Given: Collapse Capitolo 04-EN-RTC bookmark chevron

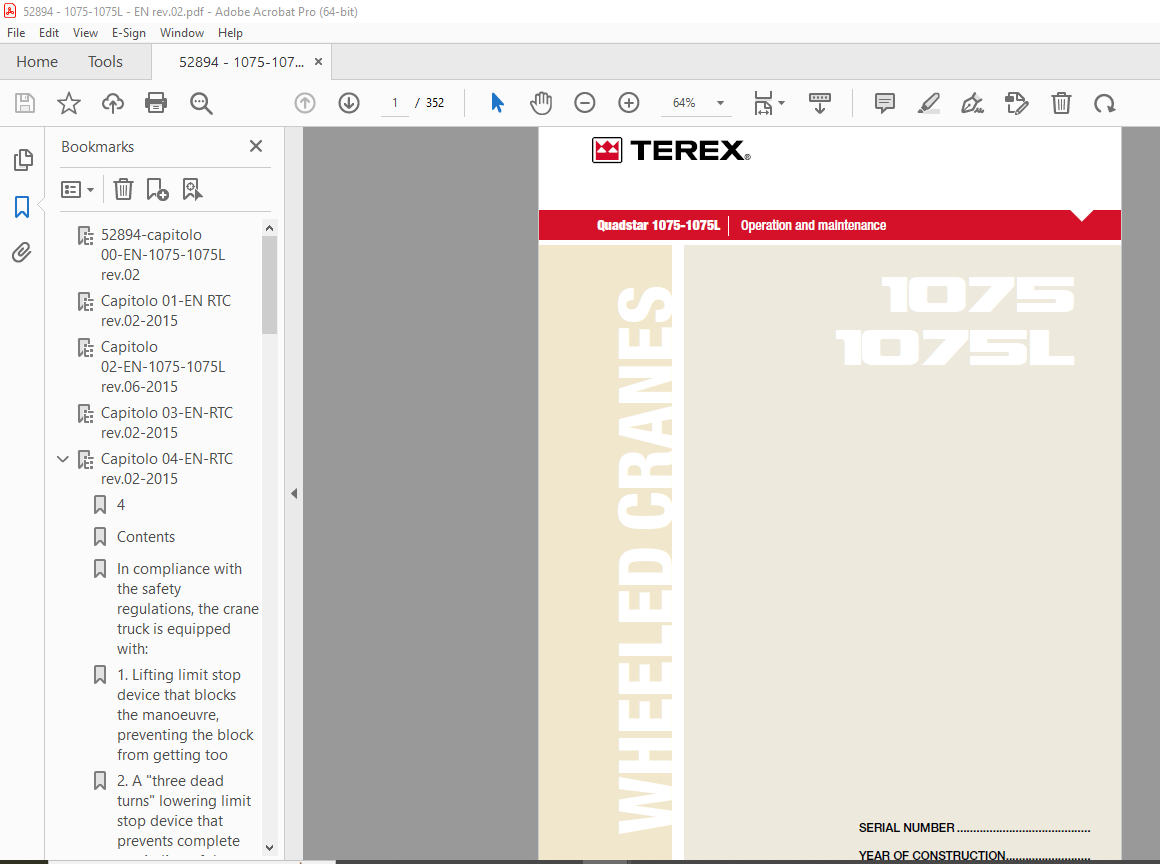Looking at the screenshot, I should 63,459.
